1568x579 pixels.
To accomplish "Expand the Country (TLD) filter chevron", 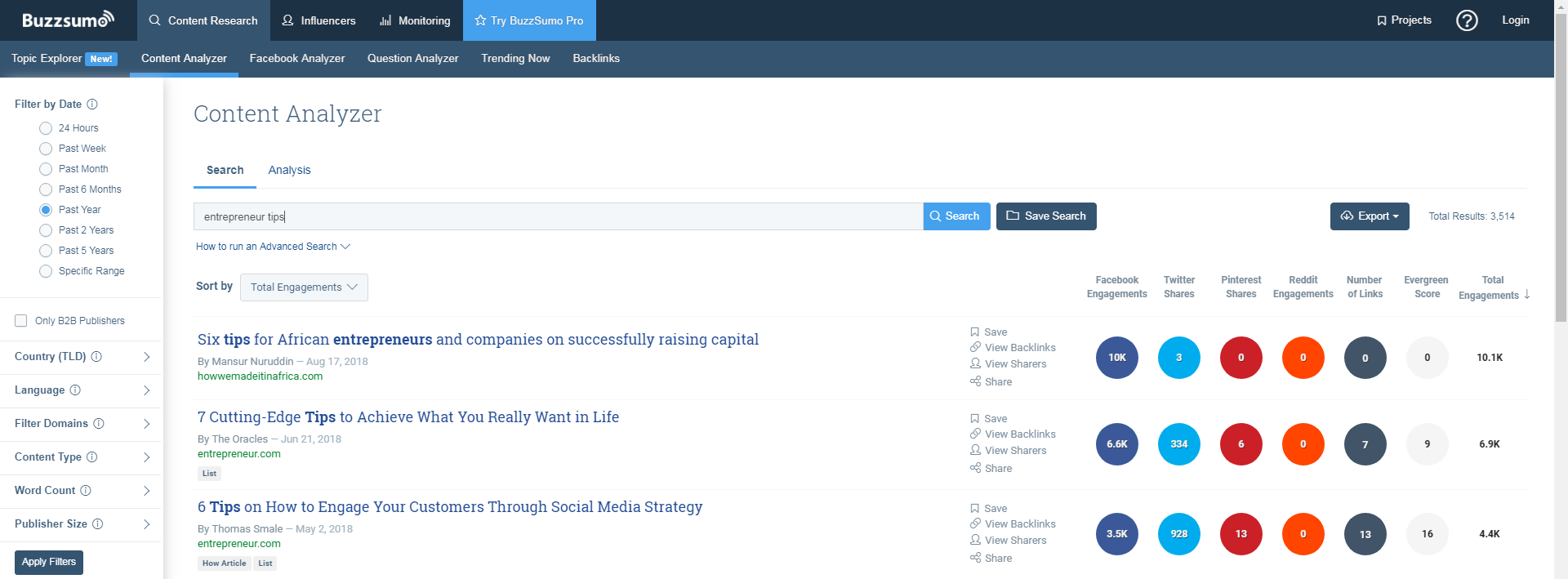I will click(147, 357).
